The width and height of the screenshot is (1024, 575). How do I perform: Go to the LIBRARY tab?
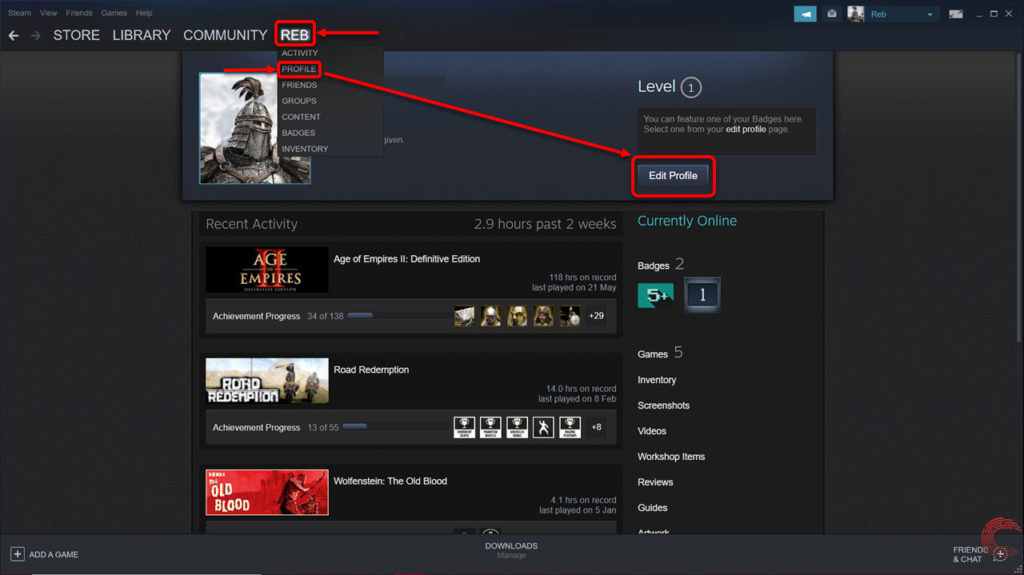[x=141, y=35]
